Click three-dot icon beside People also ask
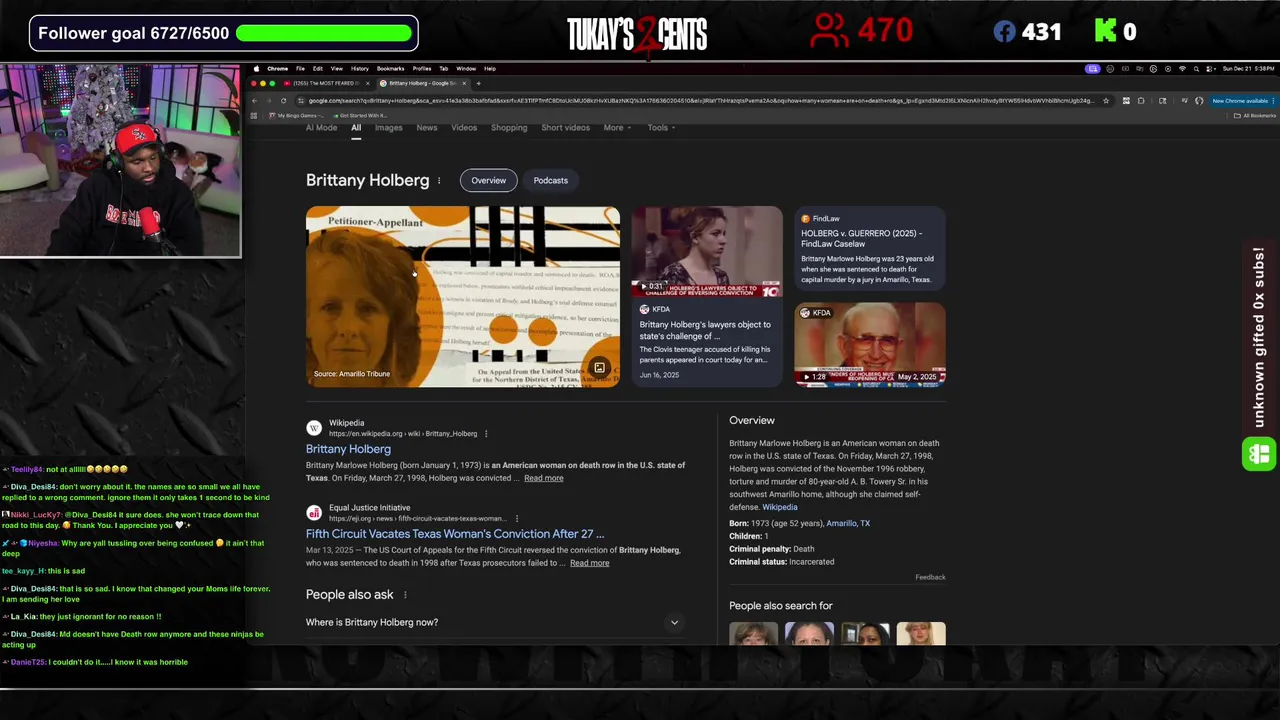This screenshot has height=720, width=1280. coord(405,595)
